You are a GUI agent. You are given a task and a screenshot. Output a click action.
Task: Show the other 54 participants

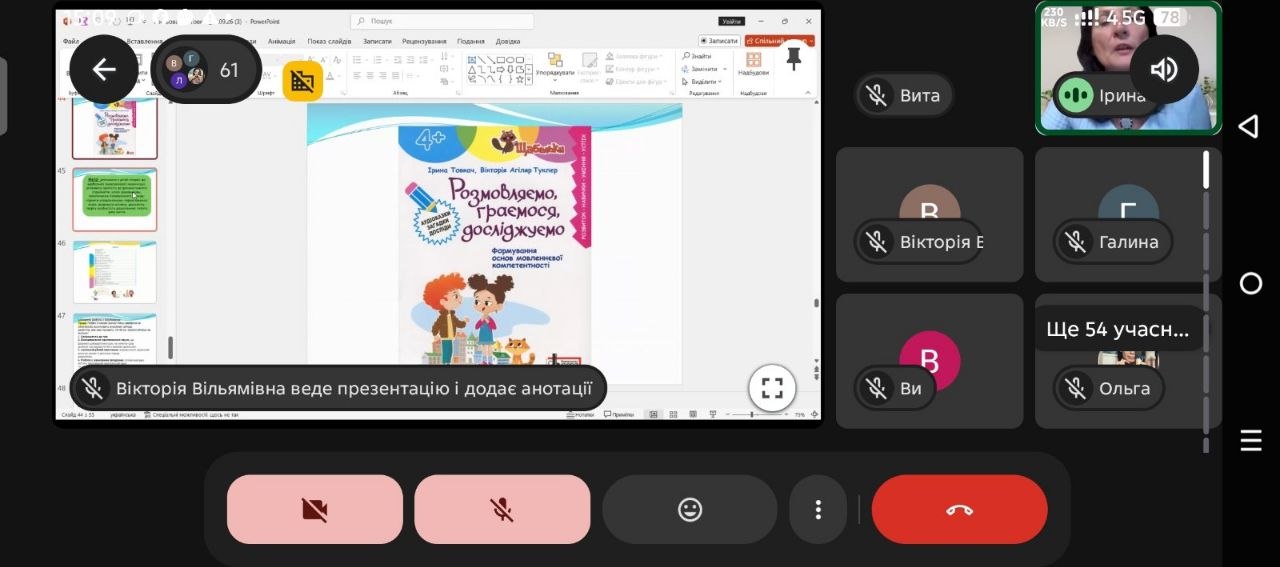(x=1118, y=329)
